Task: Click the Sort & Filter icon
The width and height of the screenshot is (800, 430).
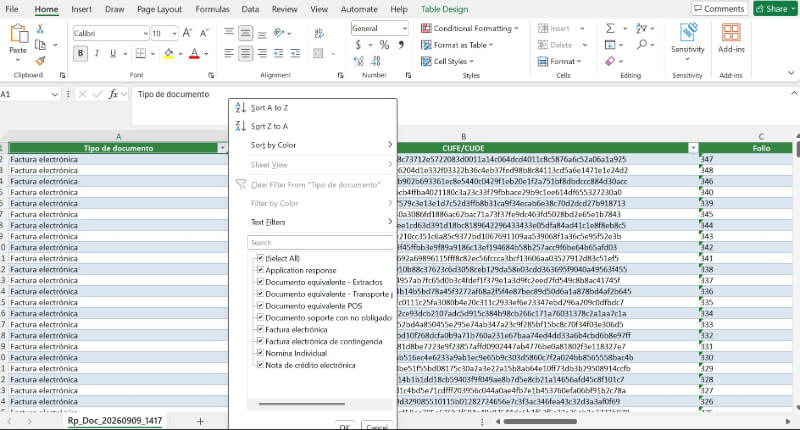Action: pyautogui.click(x=641, y=29)
